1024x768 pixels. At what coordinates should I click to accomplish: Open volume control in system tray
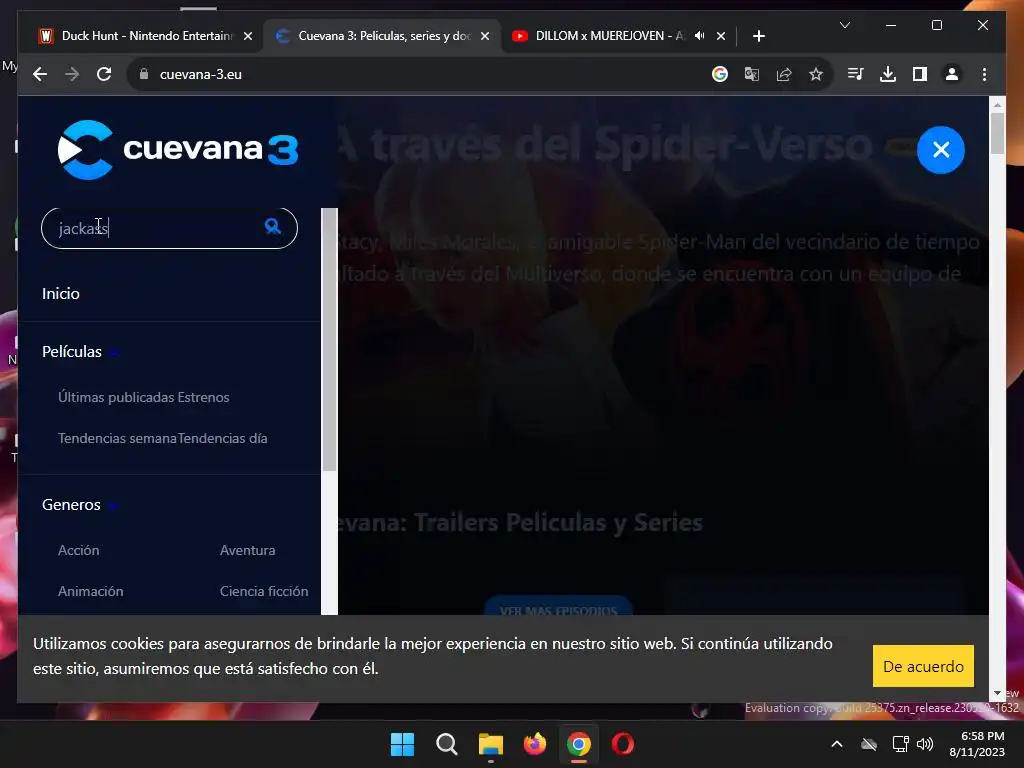click(x=925, y=744)
